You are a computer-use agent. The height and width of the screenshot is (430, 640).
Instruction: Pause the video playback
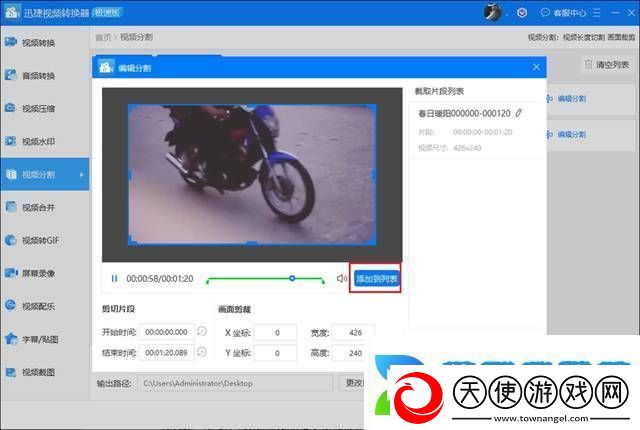tap(114, 279)
